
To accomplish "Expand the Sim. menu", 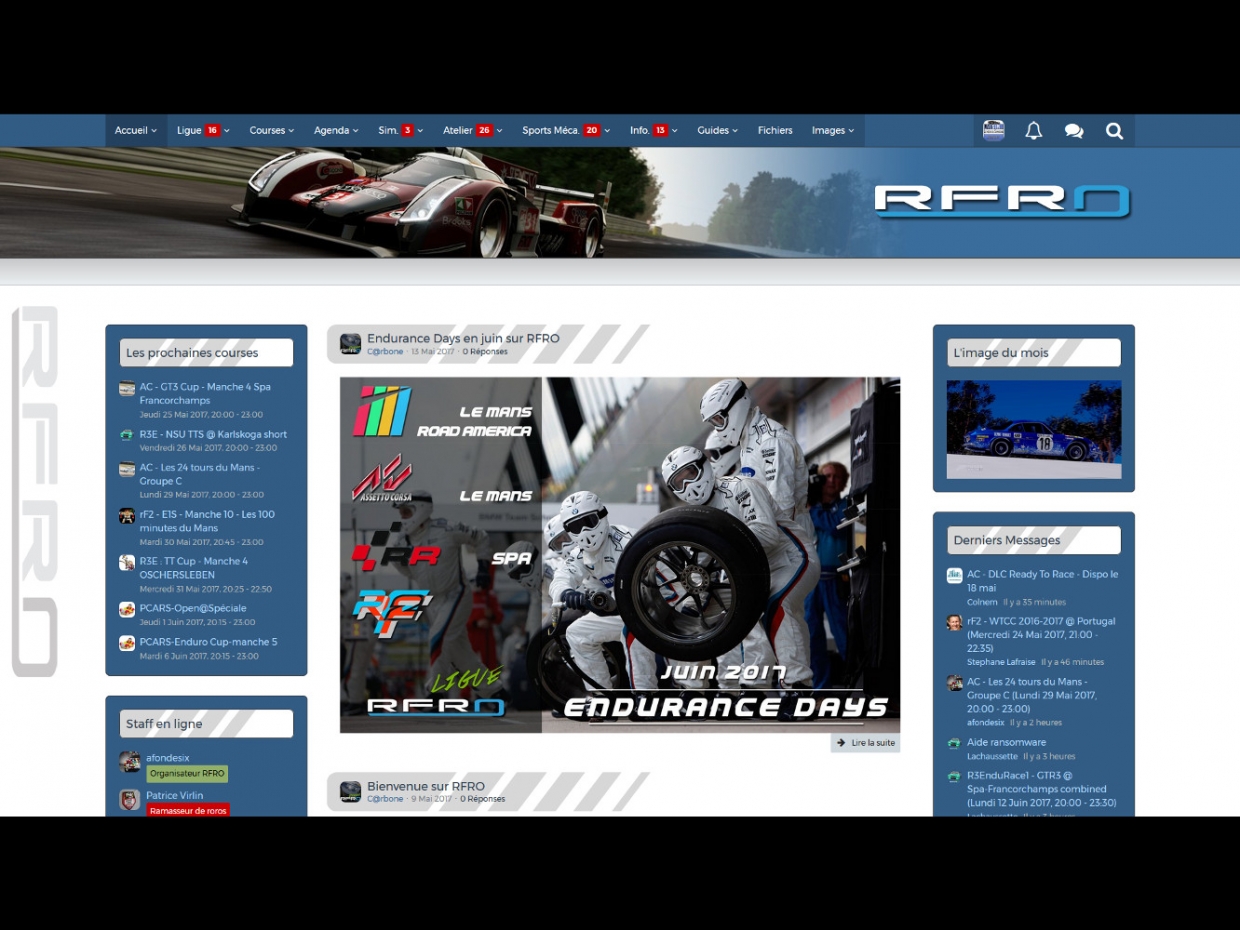I will [400, 131].
